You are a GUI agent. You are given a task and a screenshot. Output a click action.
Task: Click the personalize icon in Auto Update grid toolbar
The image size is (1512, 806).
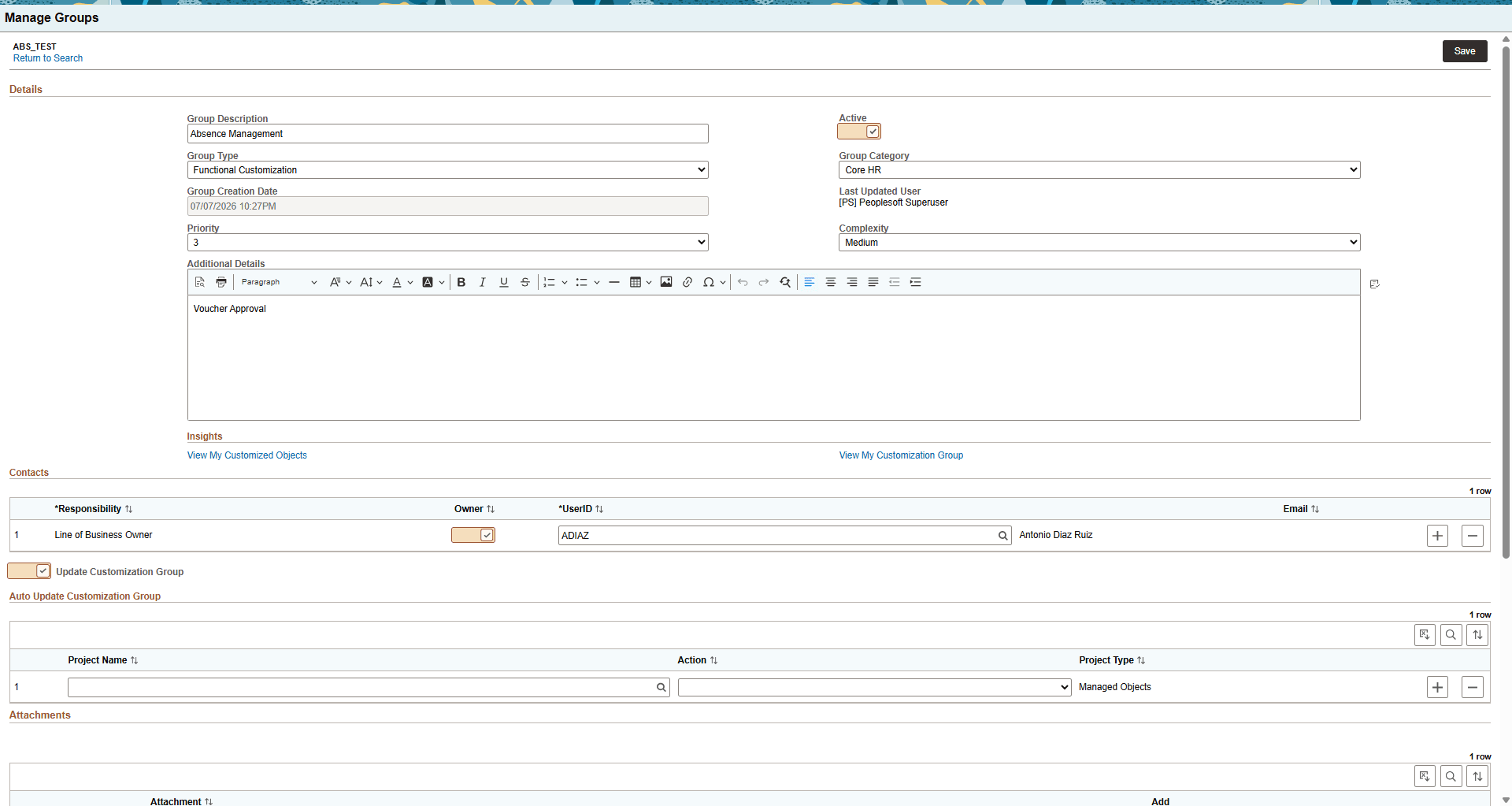click(x=1425, y=635)
